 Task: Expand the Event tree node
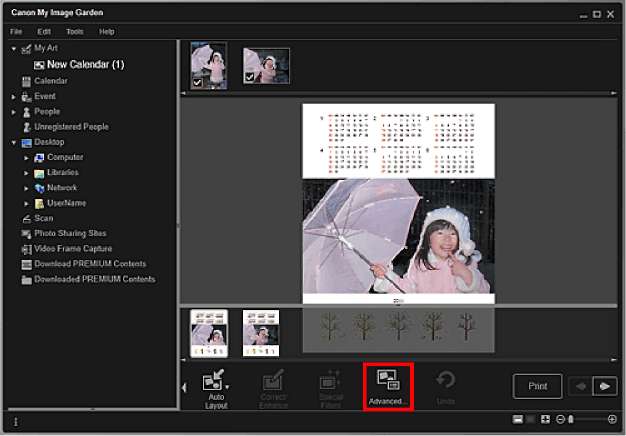coord(15,97)
